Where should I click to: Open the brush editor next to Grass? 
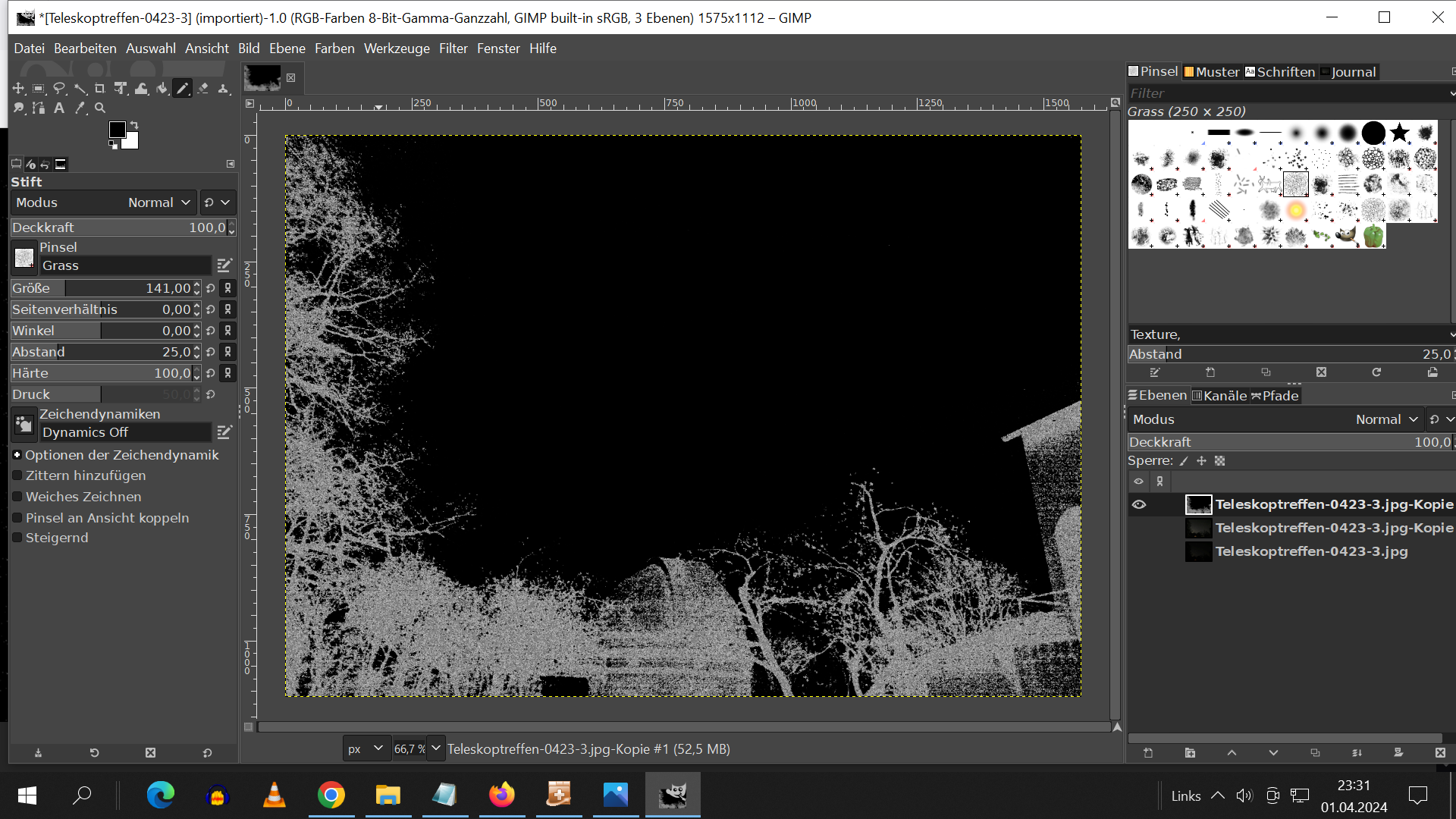pos(224,265)
